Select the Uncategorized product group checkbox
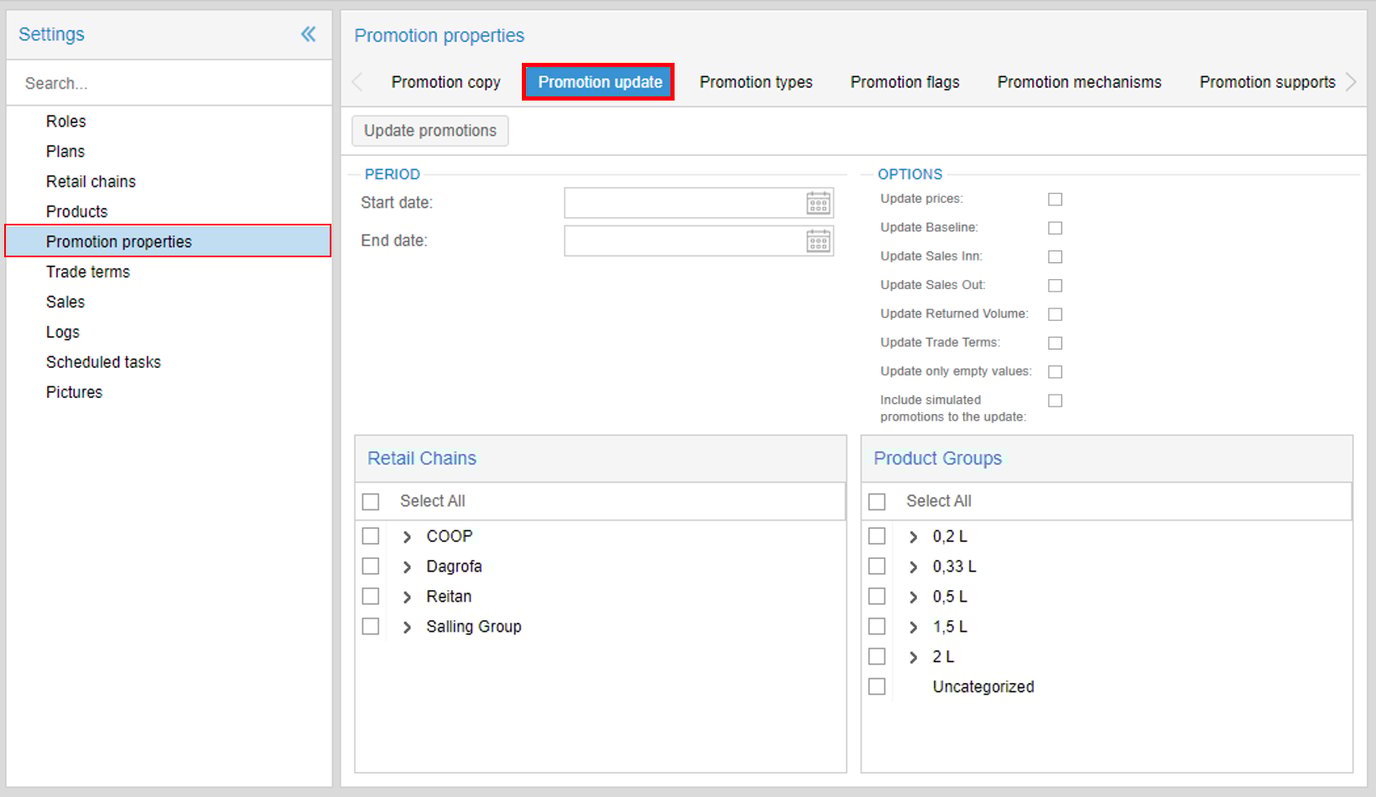The height and width of the screenshot is (797, 1376). click(877, 687)
